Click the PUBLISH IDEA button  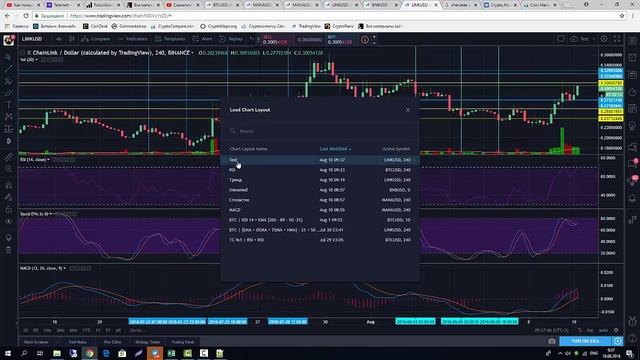click(585, 341)
